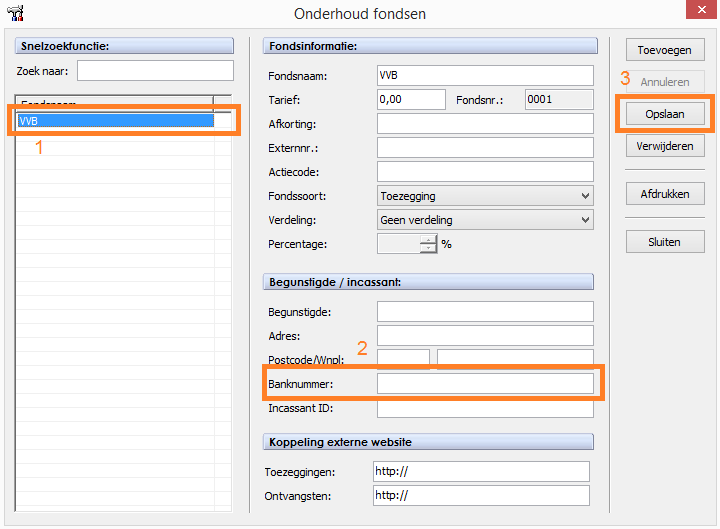Select VVB in the fund list
This screenshot has height=529, width=720.
(x=115, y=121)
